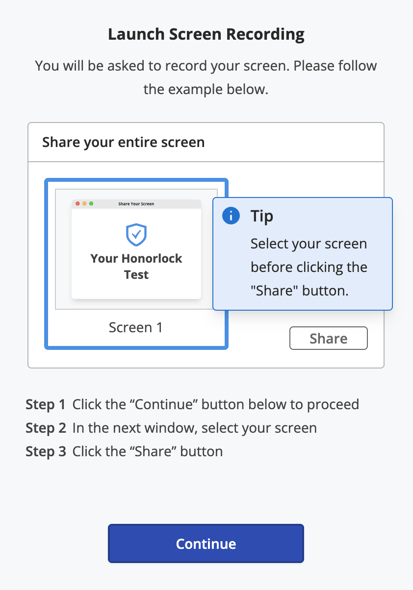This screenshot has height=590, width=413.
Task: Click the blue Continue button
Action: [206, 543]
